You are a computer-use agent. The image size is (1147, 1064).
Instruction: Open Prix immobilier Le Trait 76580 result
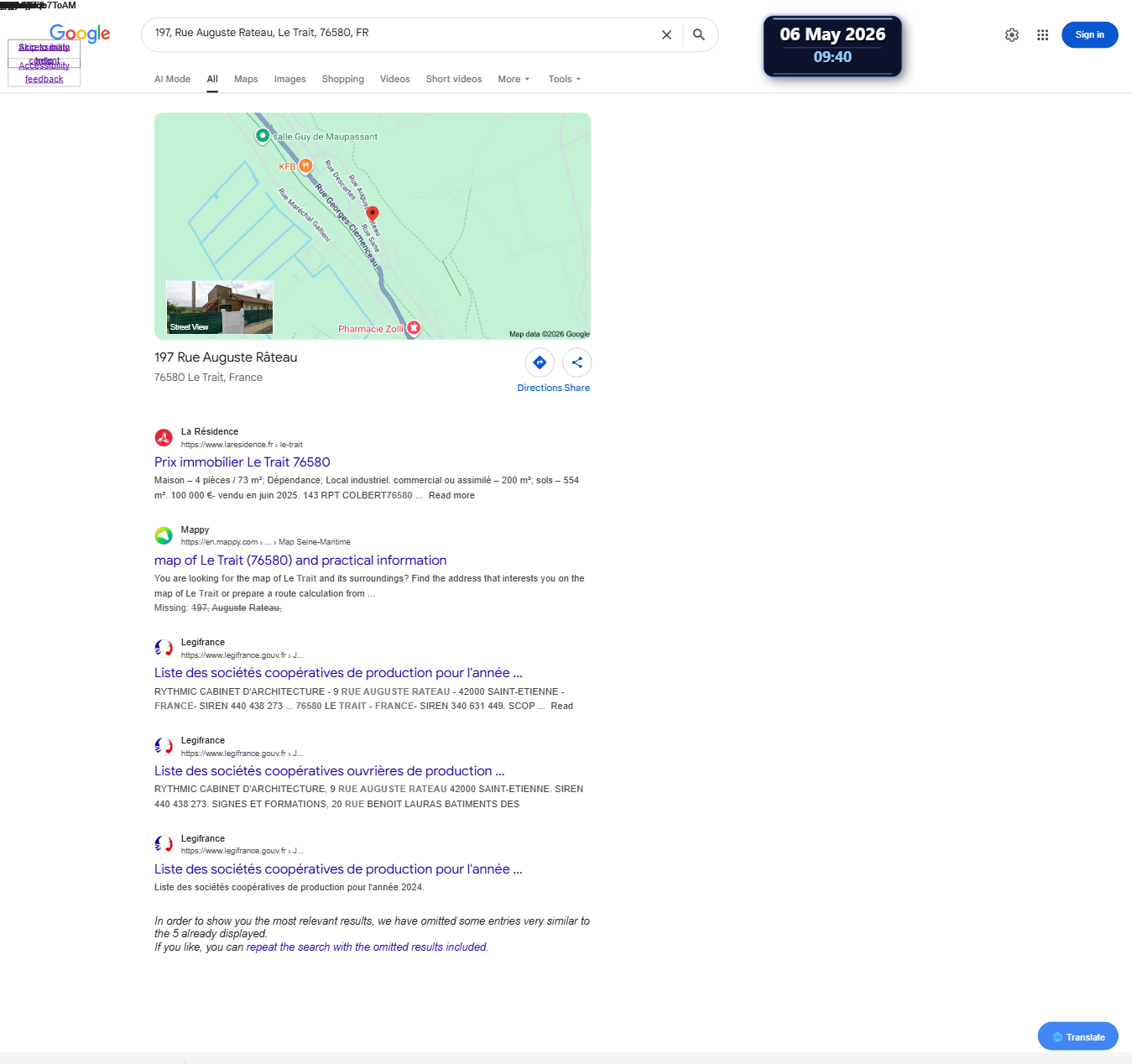(x=242, y=462)
